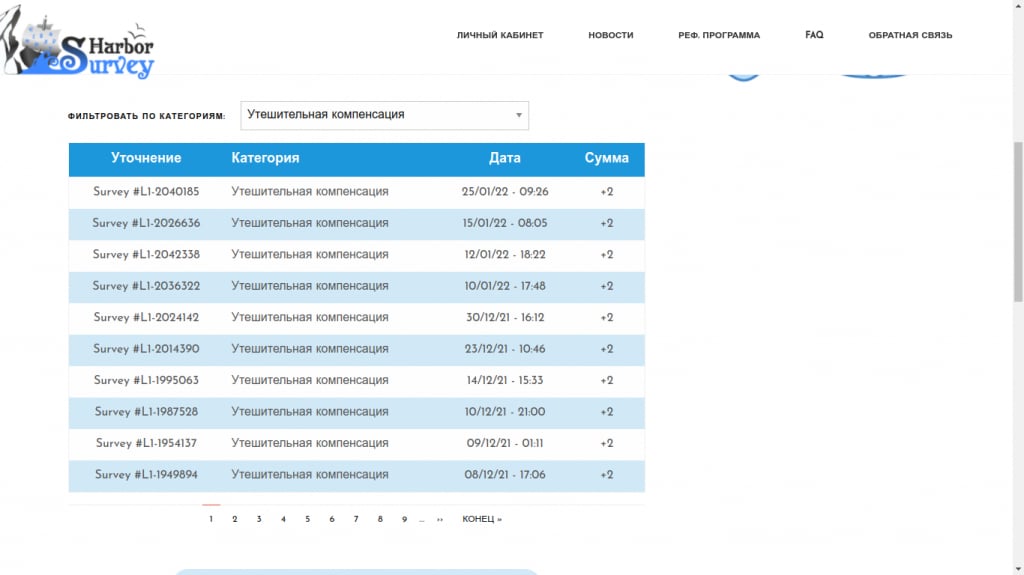Click +2 amount in Survey #L1-2026636 row
Image resolution: width=1024 pixels, height=575 pixels.
[x=607, y=223]
